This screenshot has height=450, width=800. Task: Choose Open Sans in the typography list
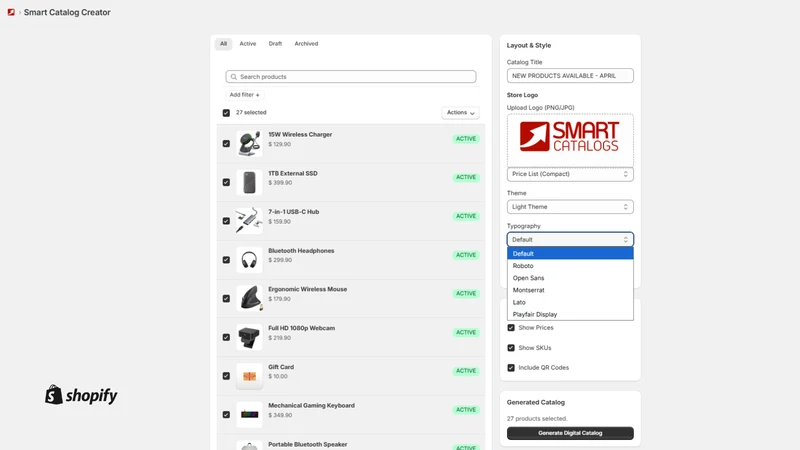coord(570,278)
